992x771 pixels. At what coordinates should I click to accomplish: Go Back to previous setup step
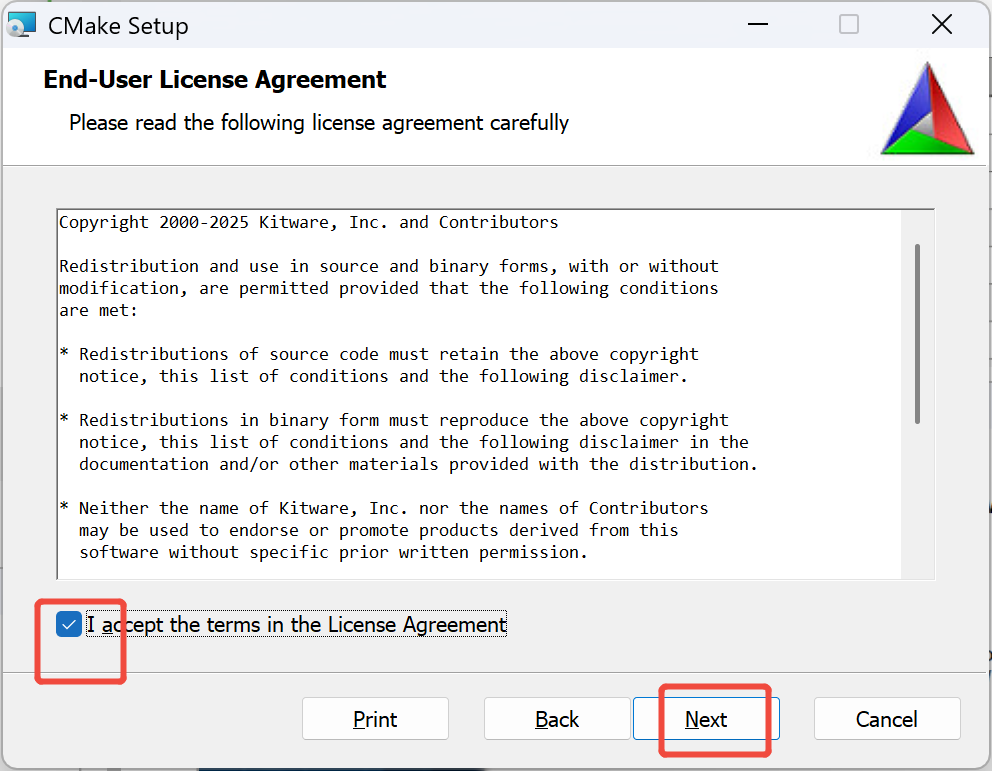pos(557,719)
